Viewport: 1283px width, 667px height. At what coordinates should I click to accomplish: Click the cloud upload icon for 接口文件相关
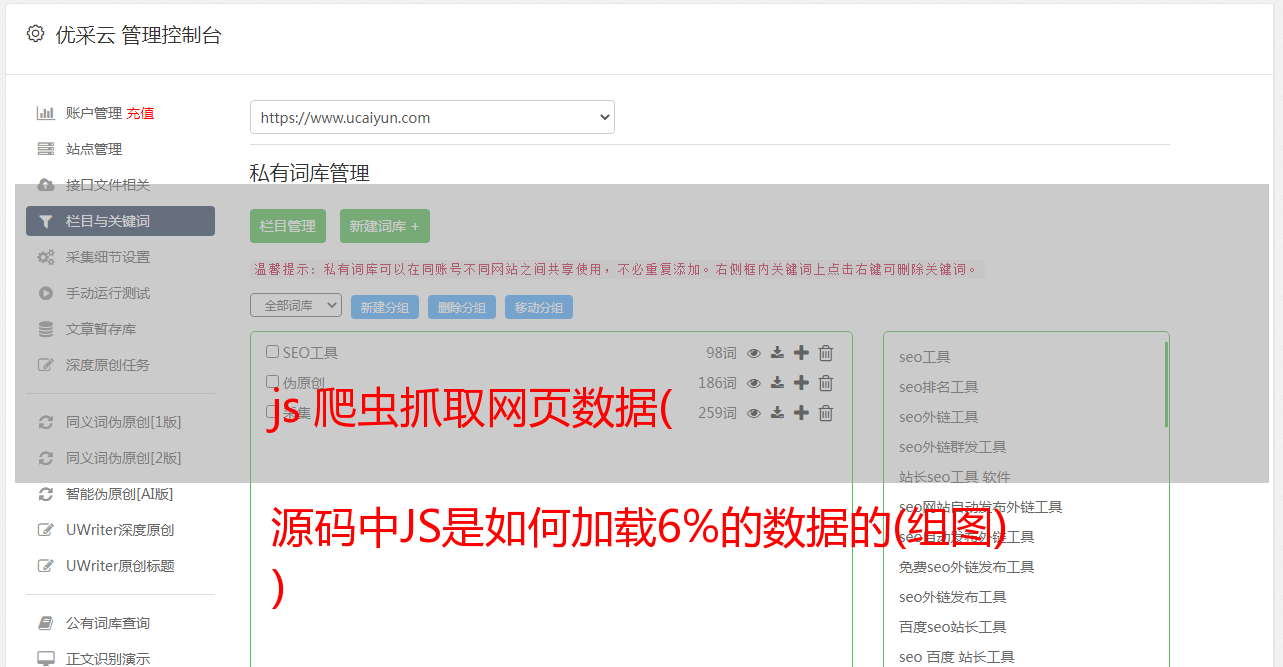46,185
